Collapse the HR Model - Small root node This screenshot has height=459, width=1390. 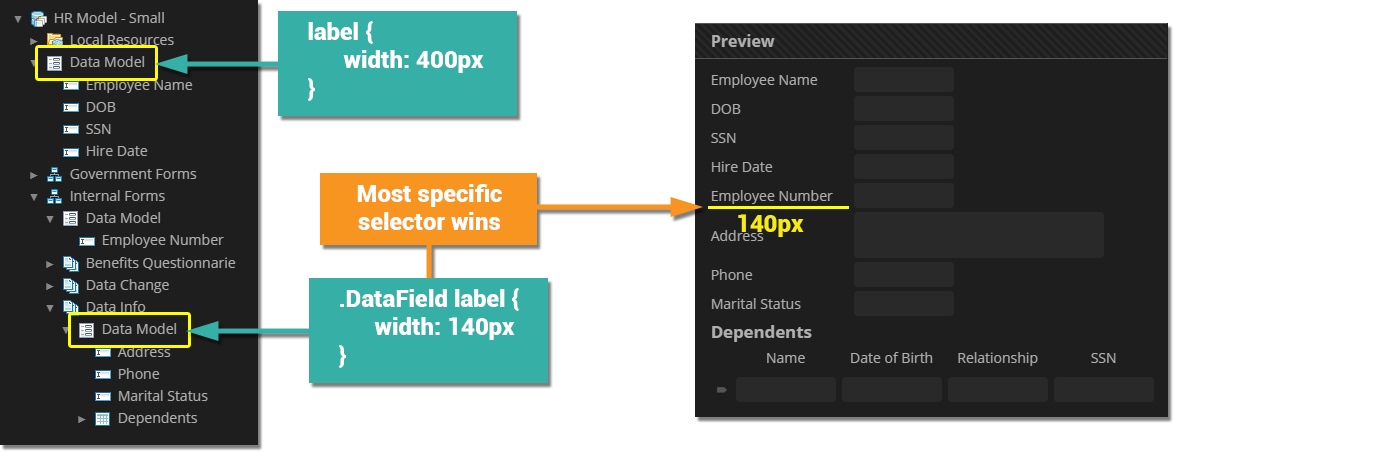click(18, 18)
